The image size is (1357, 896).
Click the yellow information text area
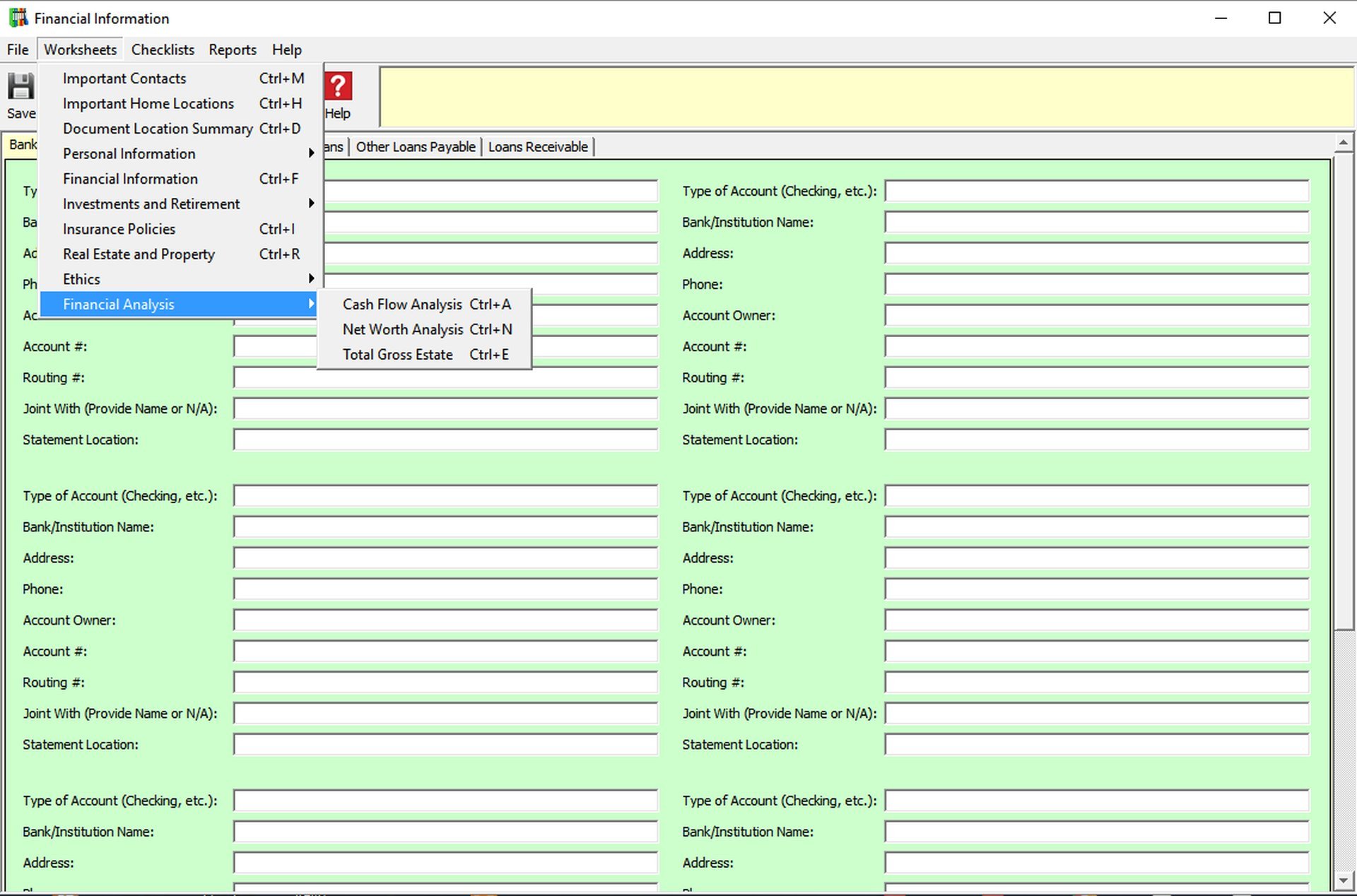(867, 97)
